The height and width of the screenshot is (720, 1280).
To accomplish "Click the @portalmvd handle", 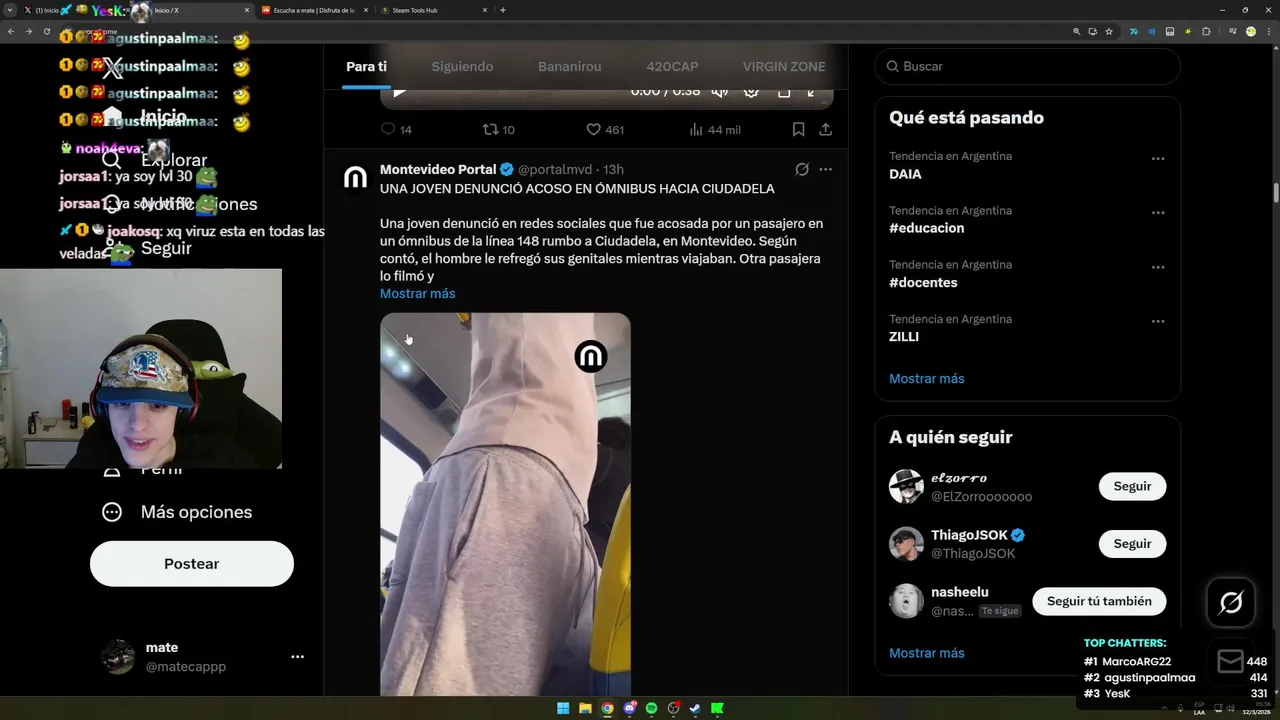I will (555, 170).
